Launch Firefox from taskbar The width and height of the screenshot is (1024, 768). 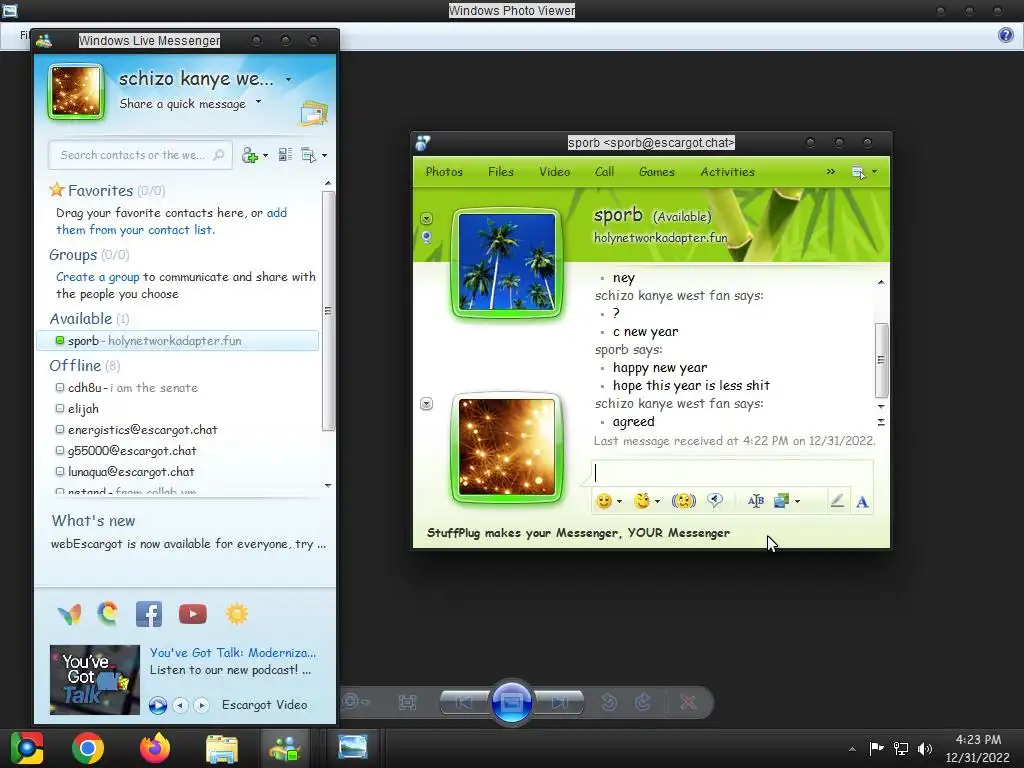click(x=155, y=748)
